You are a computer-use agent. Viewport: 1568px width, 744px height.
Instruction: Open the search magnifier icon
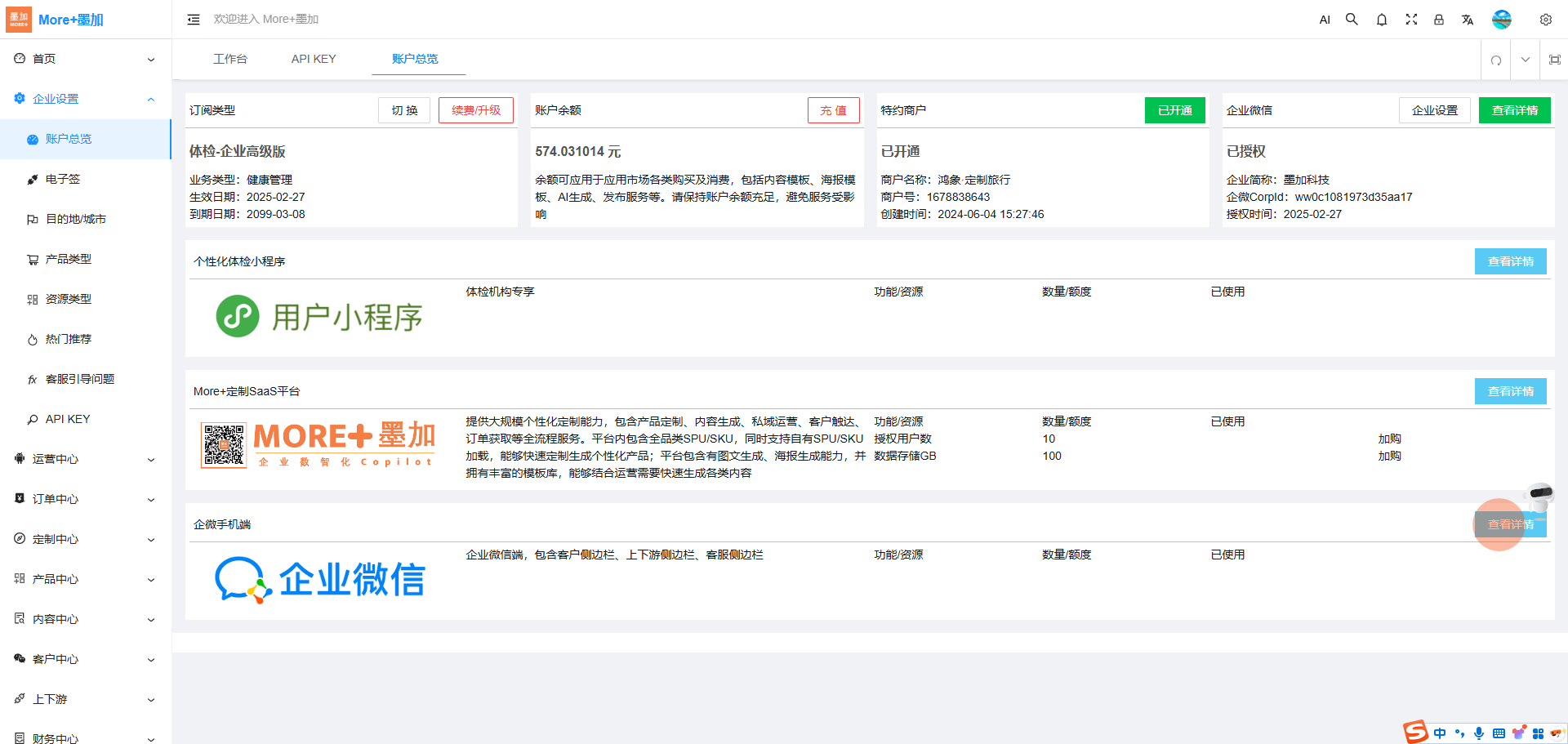[1352, 20]
